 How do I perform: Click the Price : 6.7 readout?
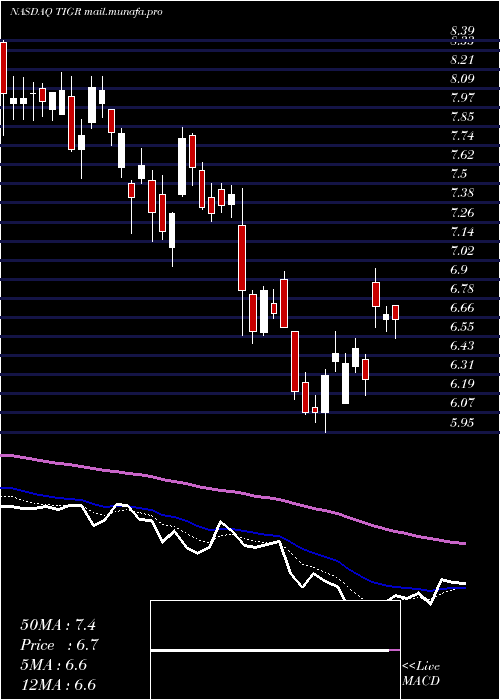[x=59, y=645]
